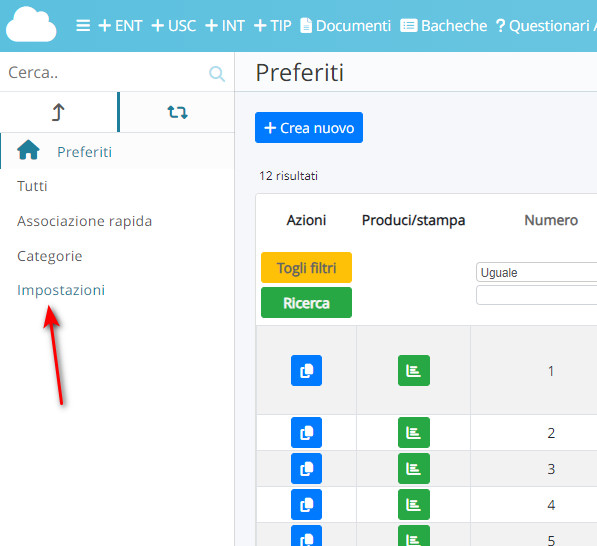Click the + INT toolbar button
This screenshot has width=597, height=546.
click(225, 26)
